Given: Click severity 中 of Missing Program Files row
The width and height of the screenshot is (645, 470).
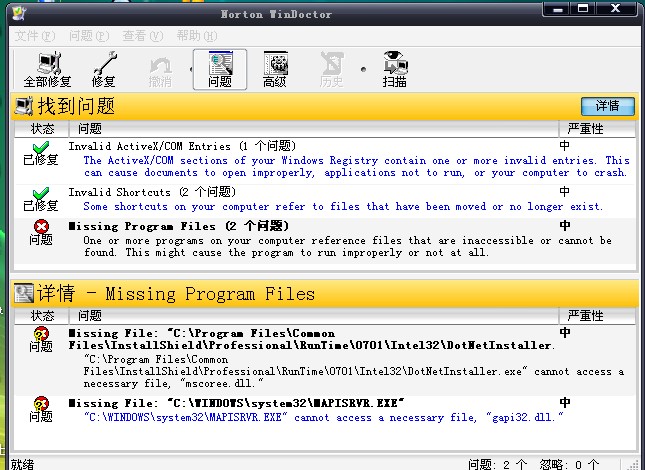Looking at the screenshot, I should click(565, 225).
